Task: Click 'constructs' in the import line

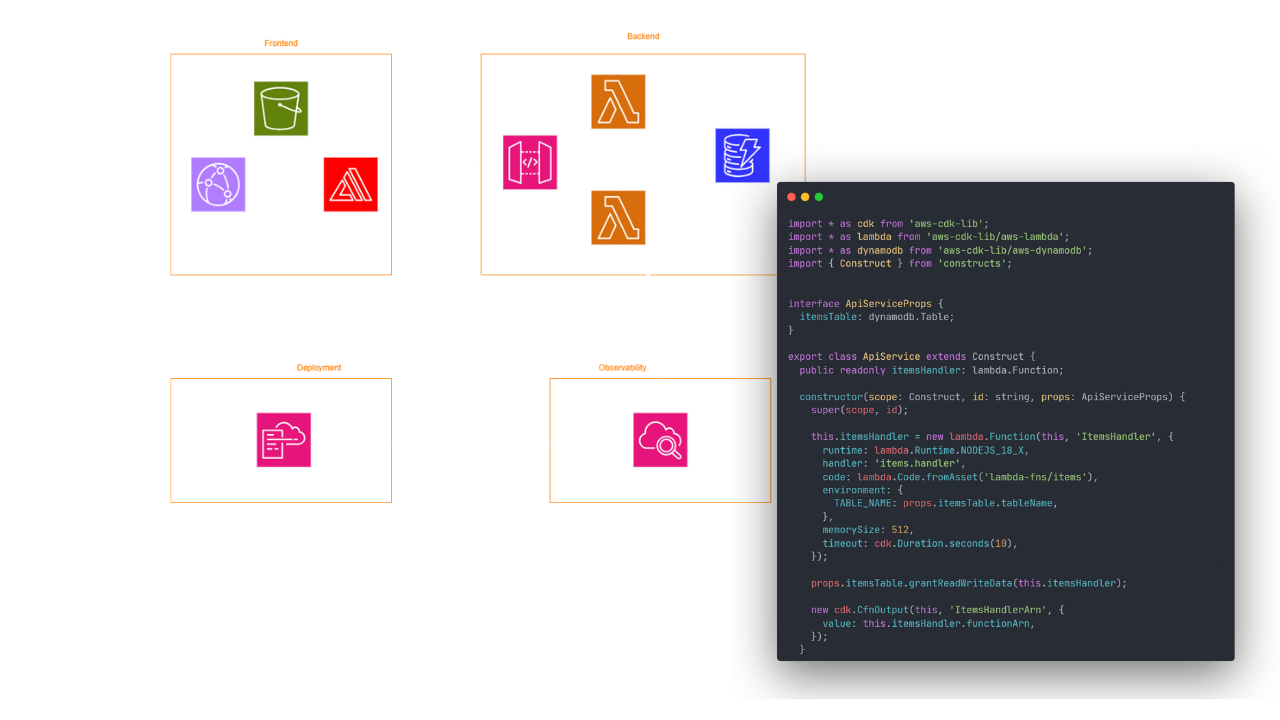Action: pyautogui.click(x=973, y=263)
